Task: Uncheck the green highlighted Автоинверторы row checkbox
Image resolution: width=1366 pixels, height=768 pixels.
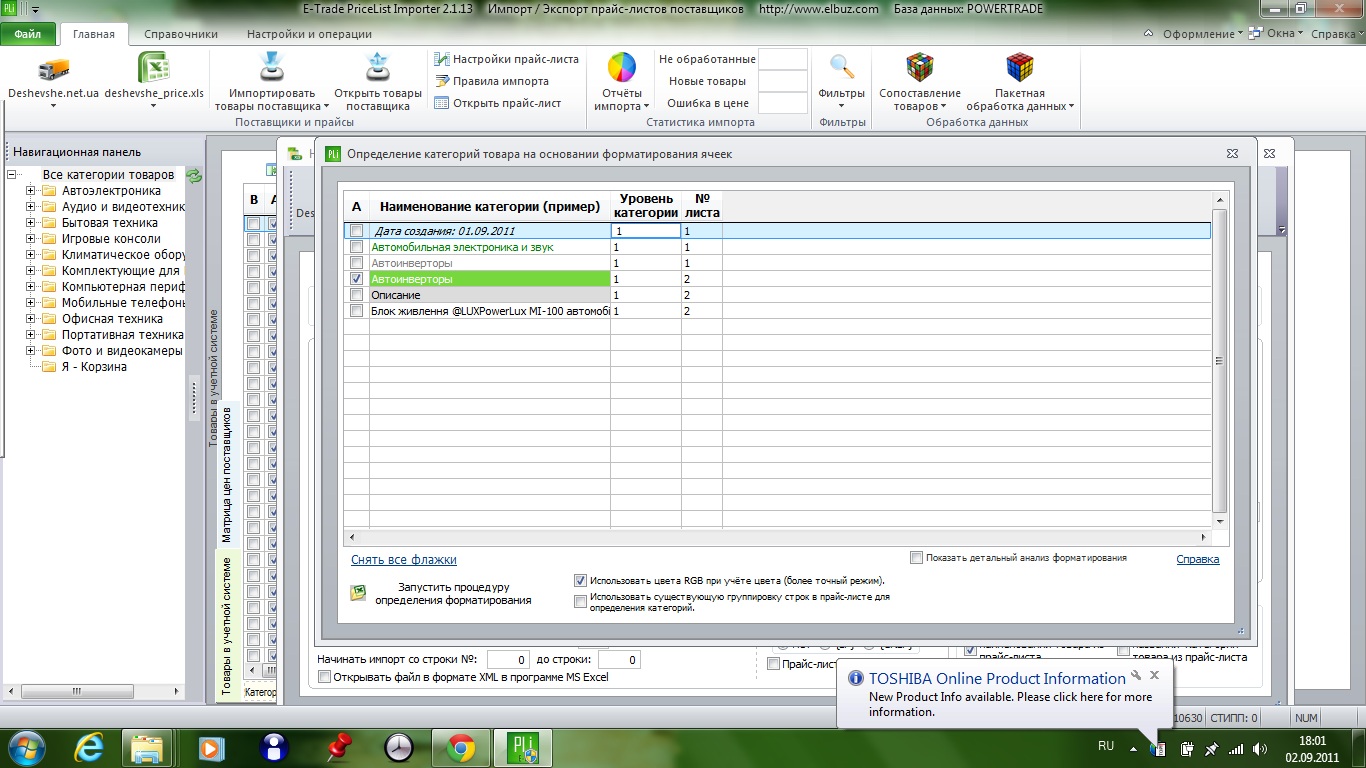Action: tap(357, 279)
